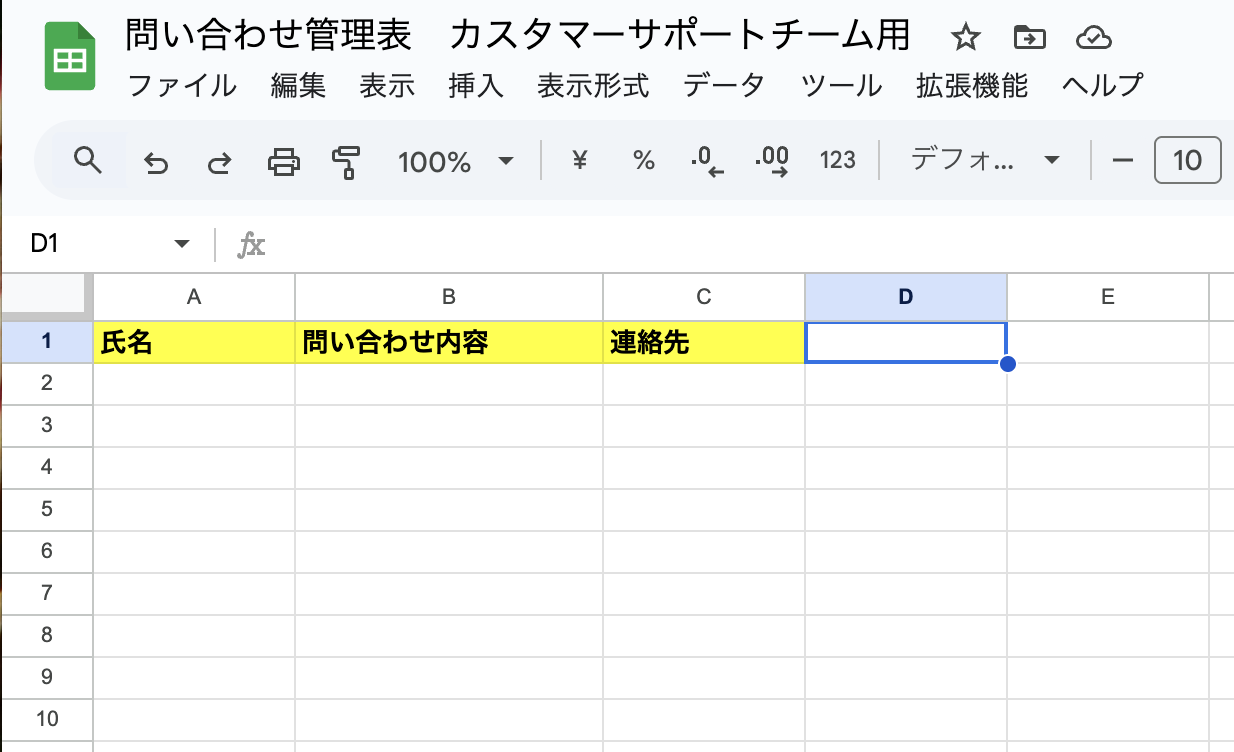This screenshot has height=752, width=1234.
Task: Decrease decimal places
Action: click(707, 160)
